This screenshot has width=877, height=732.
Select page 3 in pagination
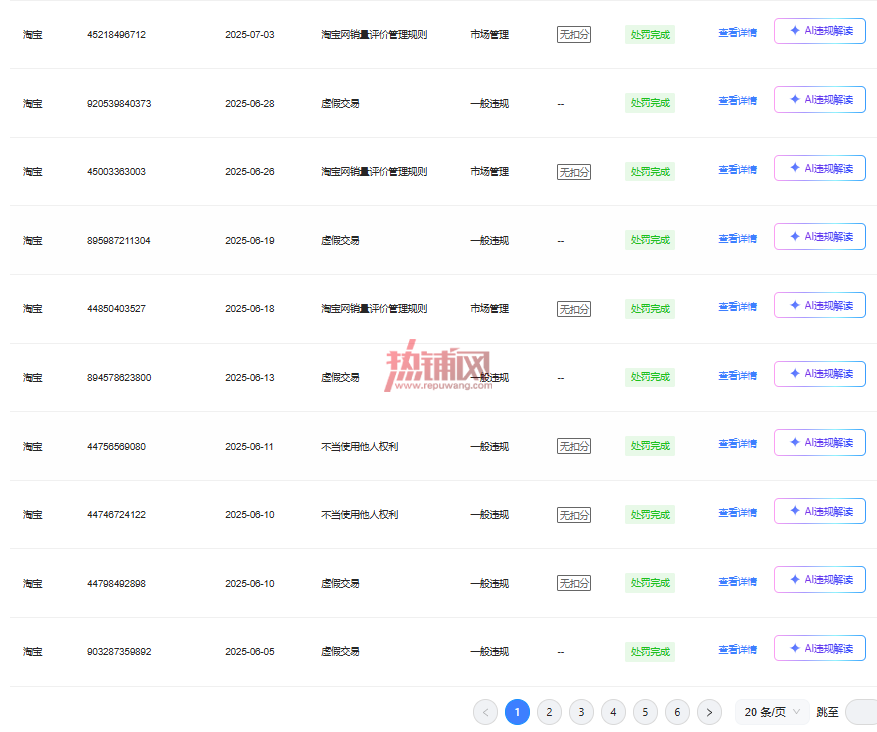pos(581,712)
